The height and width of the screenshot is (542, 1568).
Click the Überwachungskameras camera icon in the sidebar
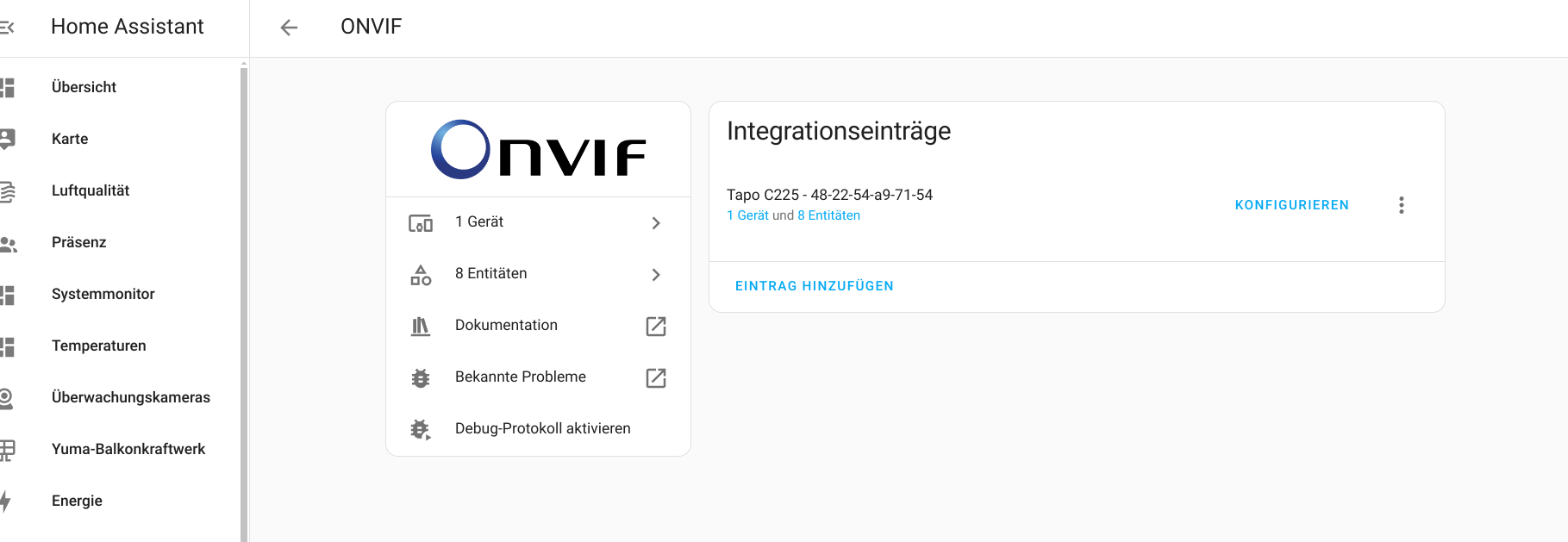(6, 397)
